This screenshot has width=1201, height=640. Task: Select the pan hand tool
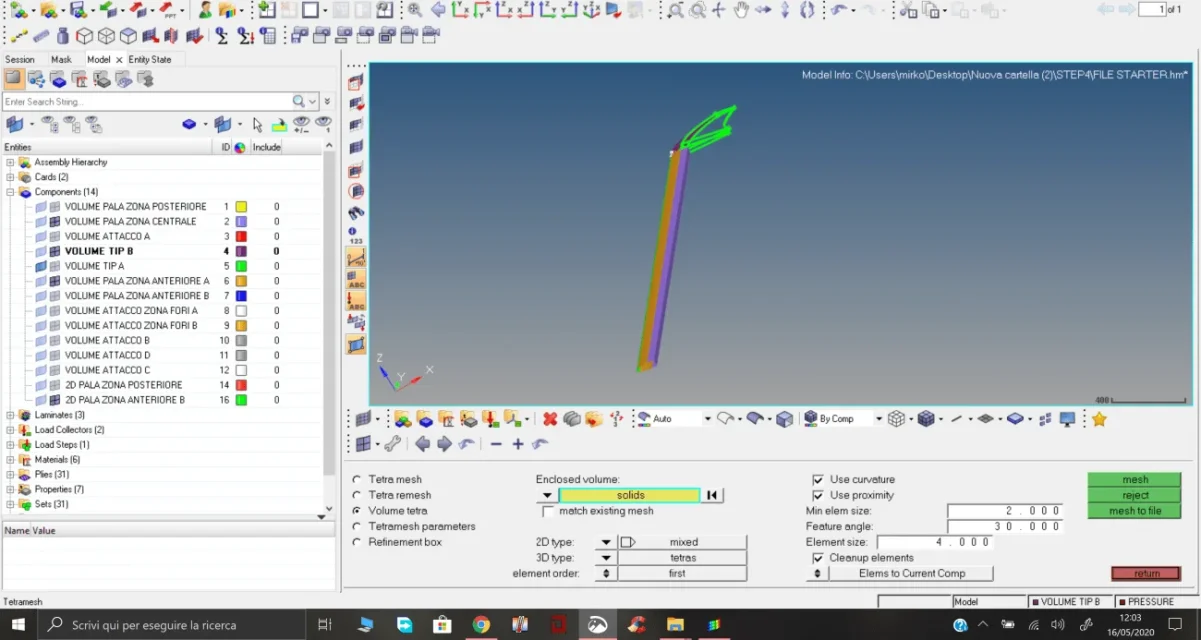click(740, 10)
